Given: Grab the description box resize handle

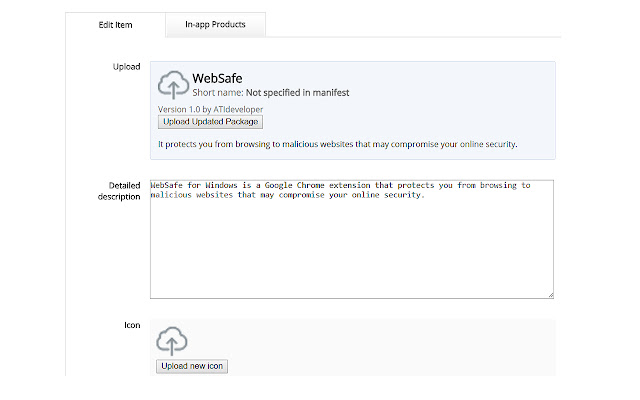Looking at the screenshot, I should tap(550, 294).
